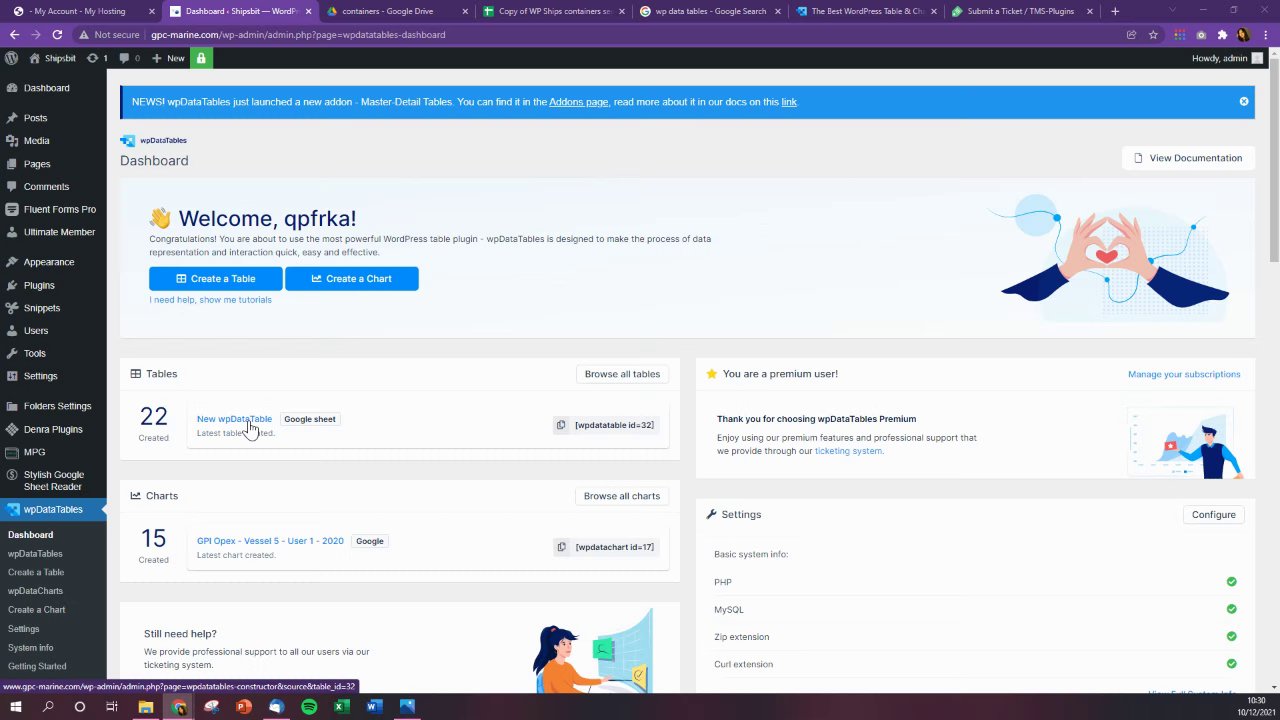Open the New wpDataTable link
This screenshot has height=720, width=1280.
(x=234, y=419)
